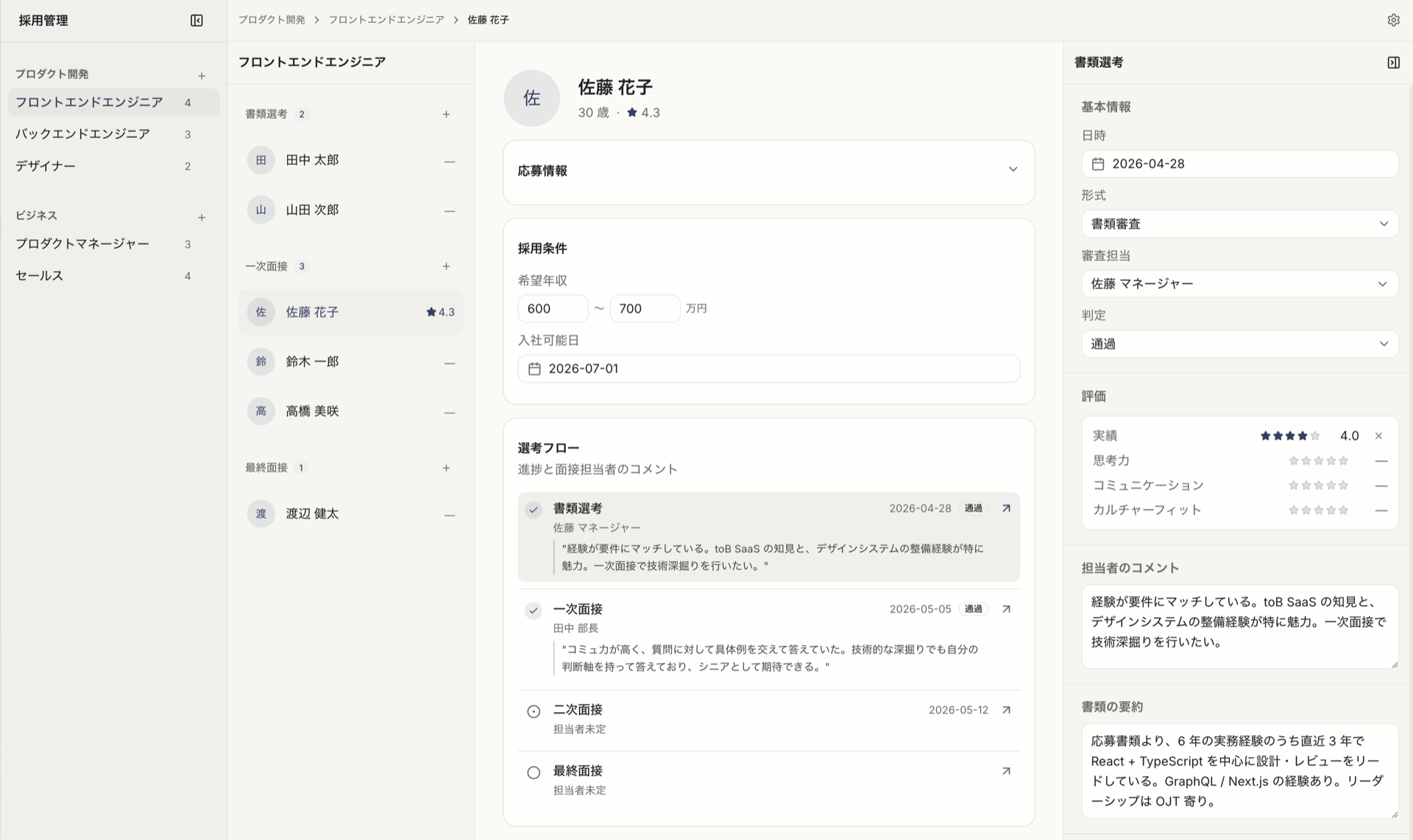Set カルチャーフィット star rating
The height and width of the screenshot is (840, 1413).
1318,510
